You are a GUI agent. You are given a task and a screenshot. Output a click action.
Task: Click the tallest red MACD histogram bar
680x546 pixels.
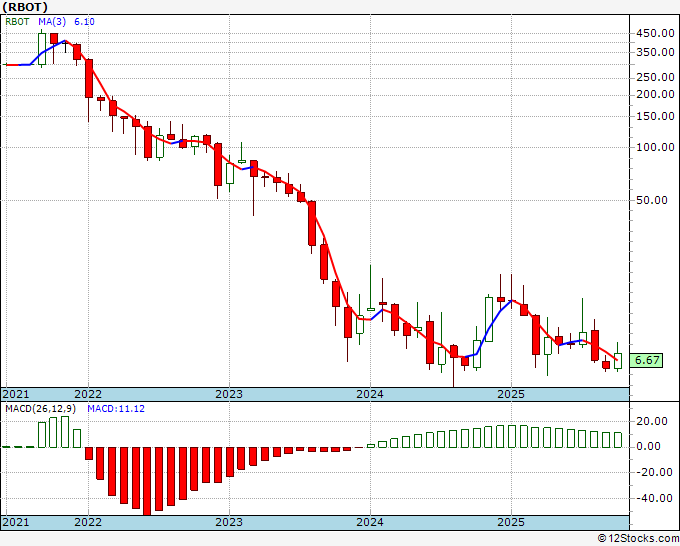[147, 481]
